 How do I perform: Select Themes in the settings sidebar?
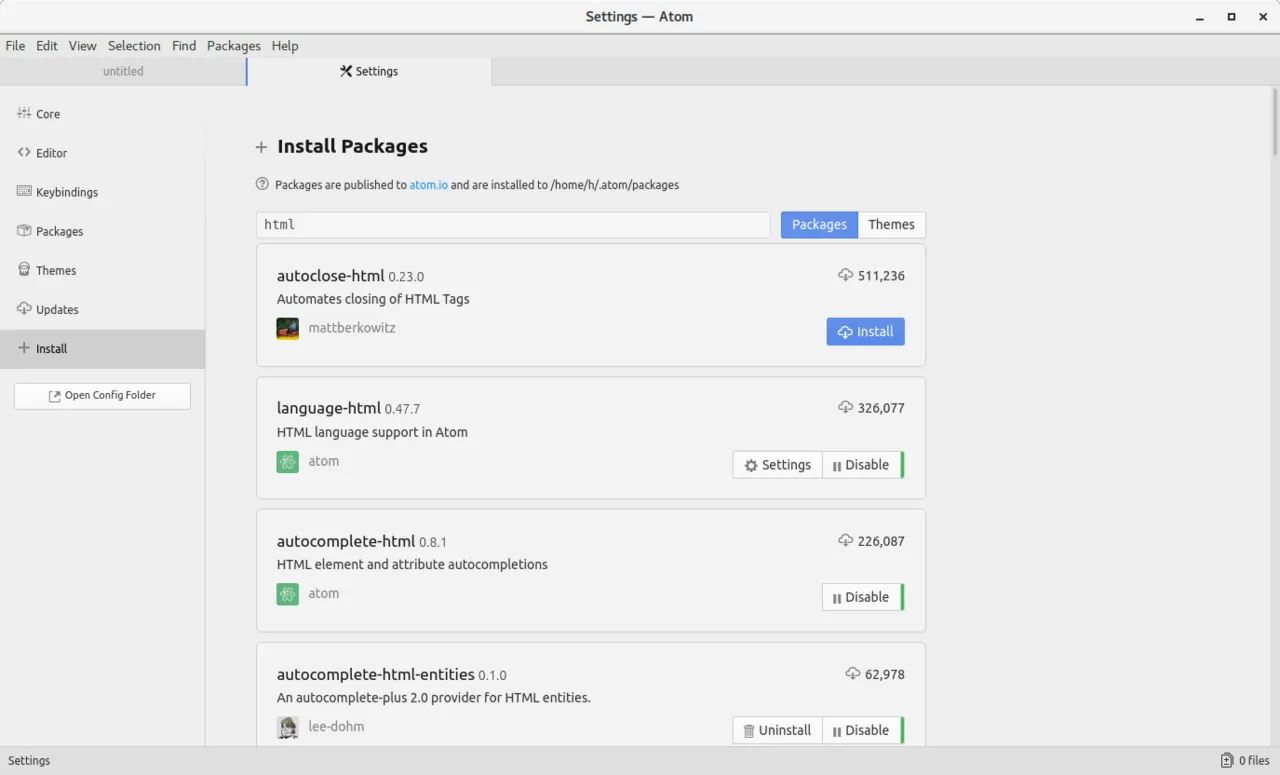[102, 270]
